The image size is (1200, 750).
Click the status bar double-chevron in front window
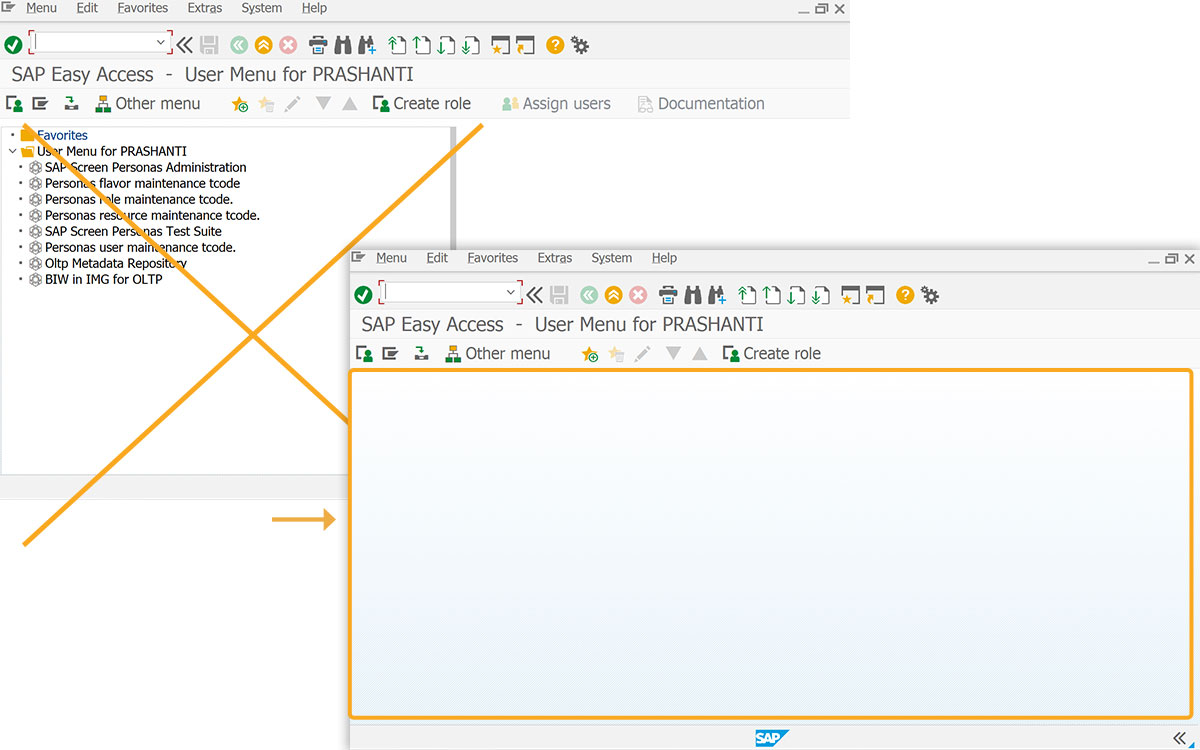(1179, 739)
